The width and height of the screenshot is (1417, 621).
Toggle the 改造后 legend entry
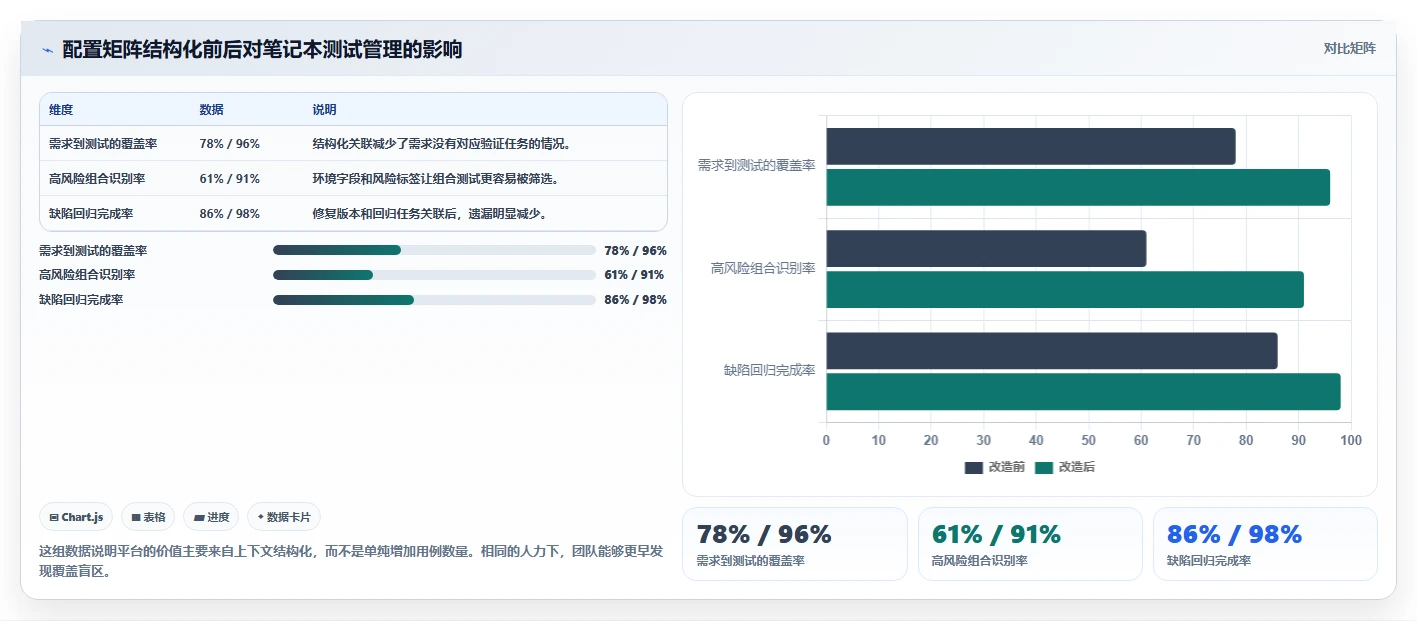(1064, 467)
